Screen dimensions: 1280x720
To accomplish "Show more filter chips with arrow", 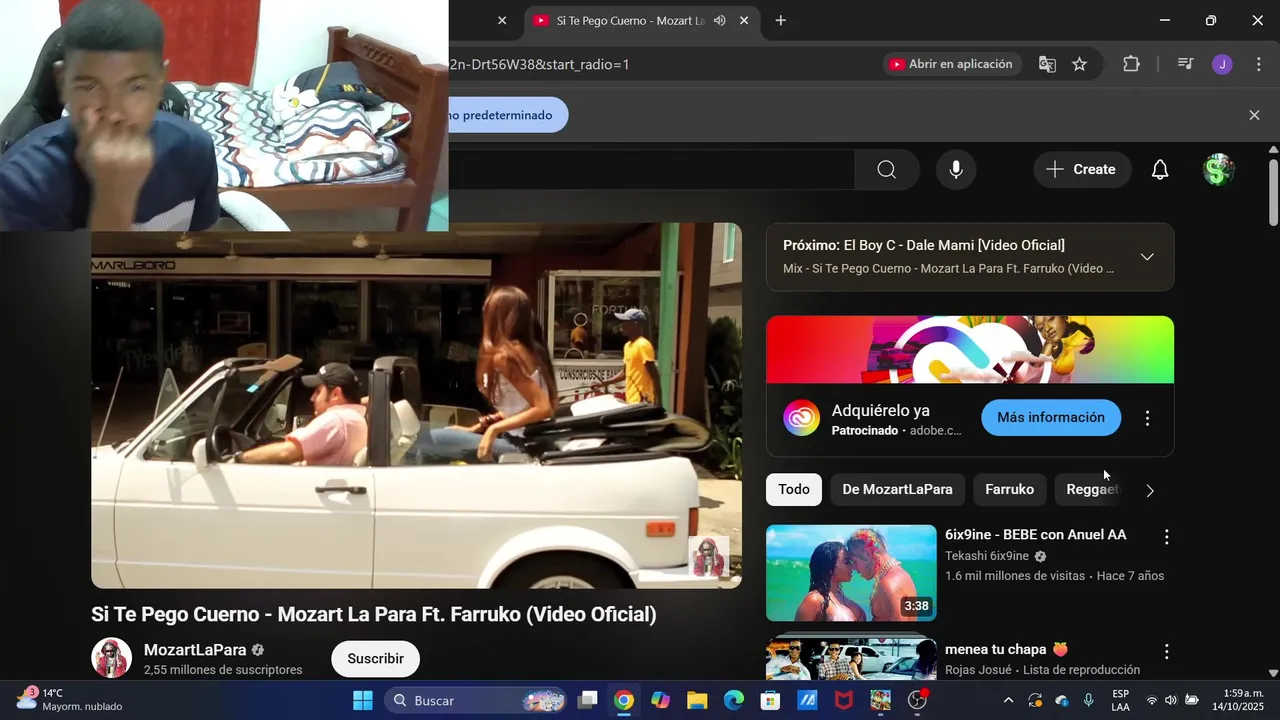I will 1150,490.
